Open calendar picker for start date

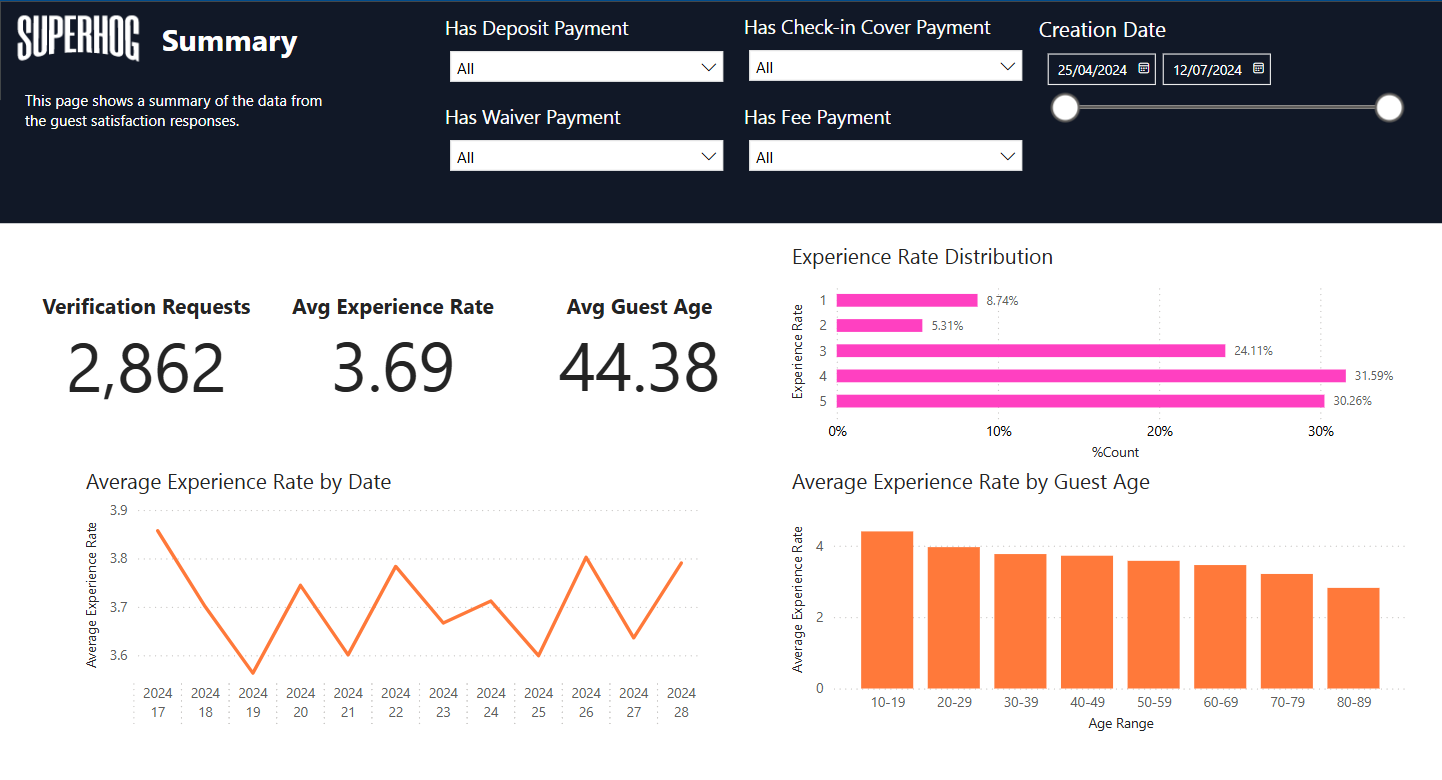click(1144, 69)
